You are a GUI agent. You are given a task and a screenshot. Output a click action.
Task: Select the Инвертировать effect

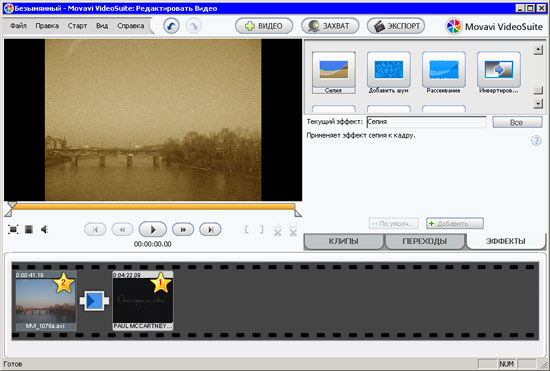(x=499, y=73)
